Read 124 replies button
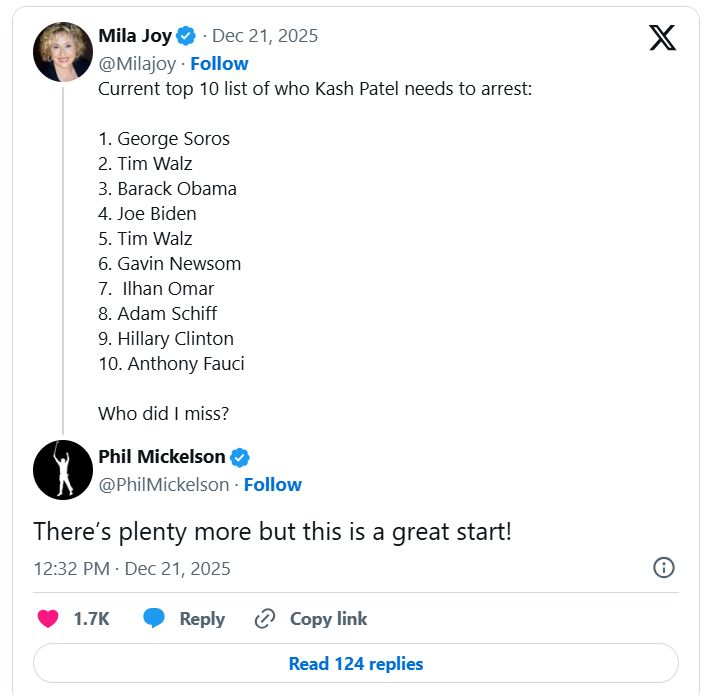Viewport: 707px width, 697px height. coord(355,664)
